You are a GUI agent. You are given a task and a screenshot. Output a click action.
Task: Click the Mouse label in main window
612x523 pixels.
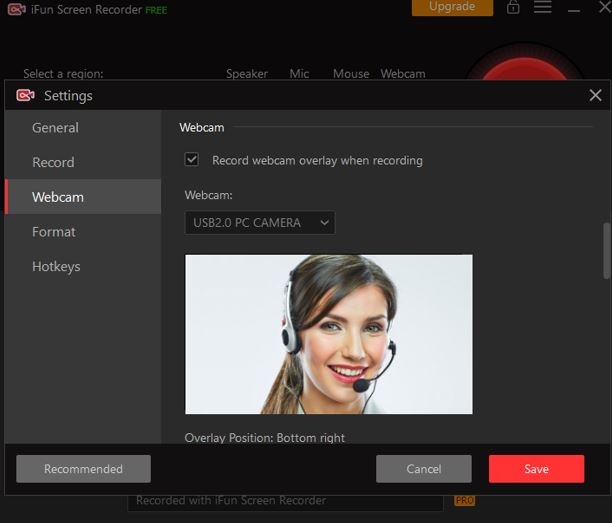[x=351, y=74]
